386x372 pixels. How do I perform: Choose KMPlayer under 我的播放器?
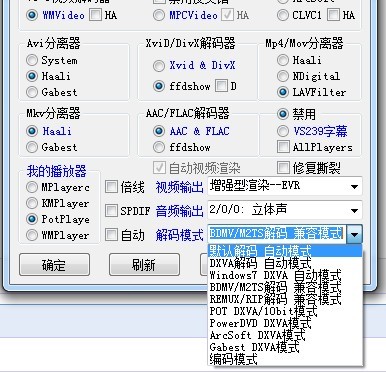pyautogui.click(x=32, y=203)
